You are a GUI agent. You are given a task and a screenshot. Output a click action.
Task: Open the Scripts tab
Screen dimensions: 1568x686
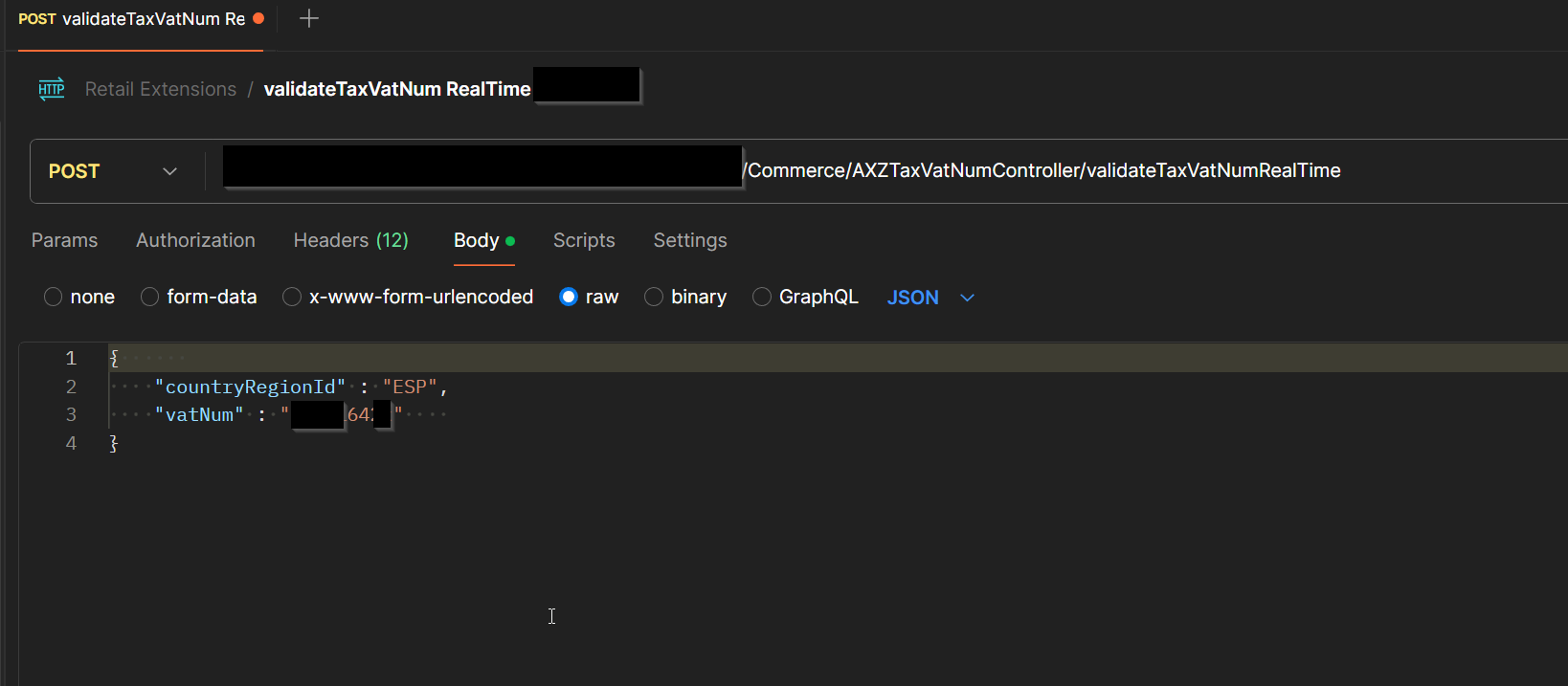click(x=584, y=240)
